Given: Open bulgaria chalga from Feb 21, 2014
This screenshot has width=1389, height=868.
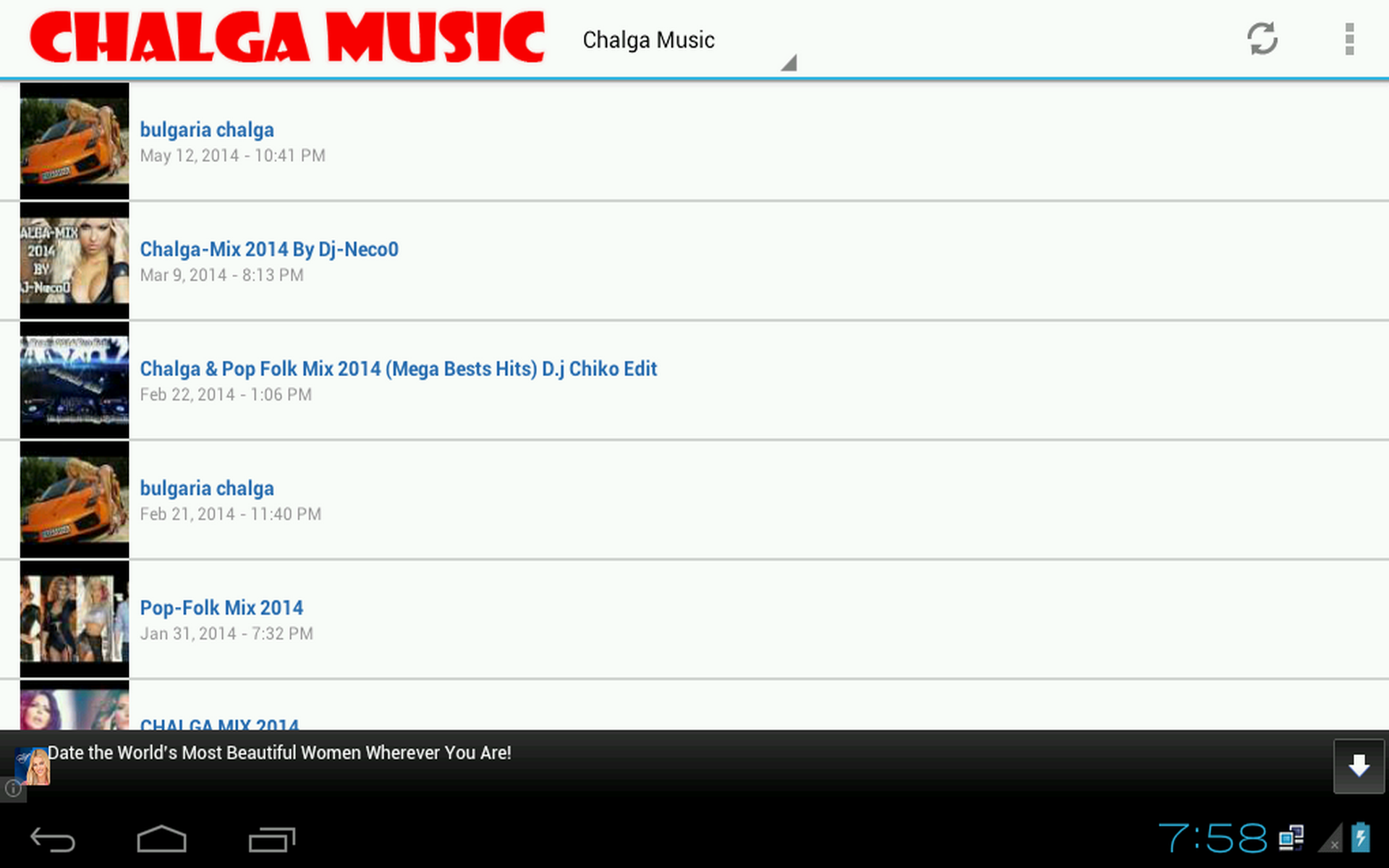Looking at the screenshot, I should click(x=207, y=489).
